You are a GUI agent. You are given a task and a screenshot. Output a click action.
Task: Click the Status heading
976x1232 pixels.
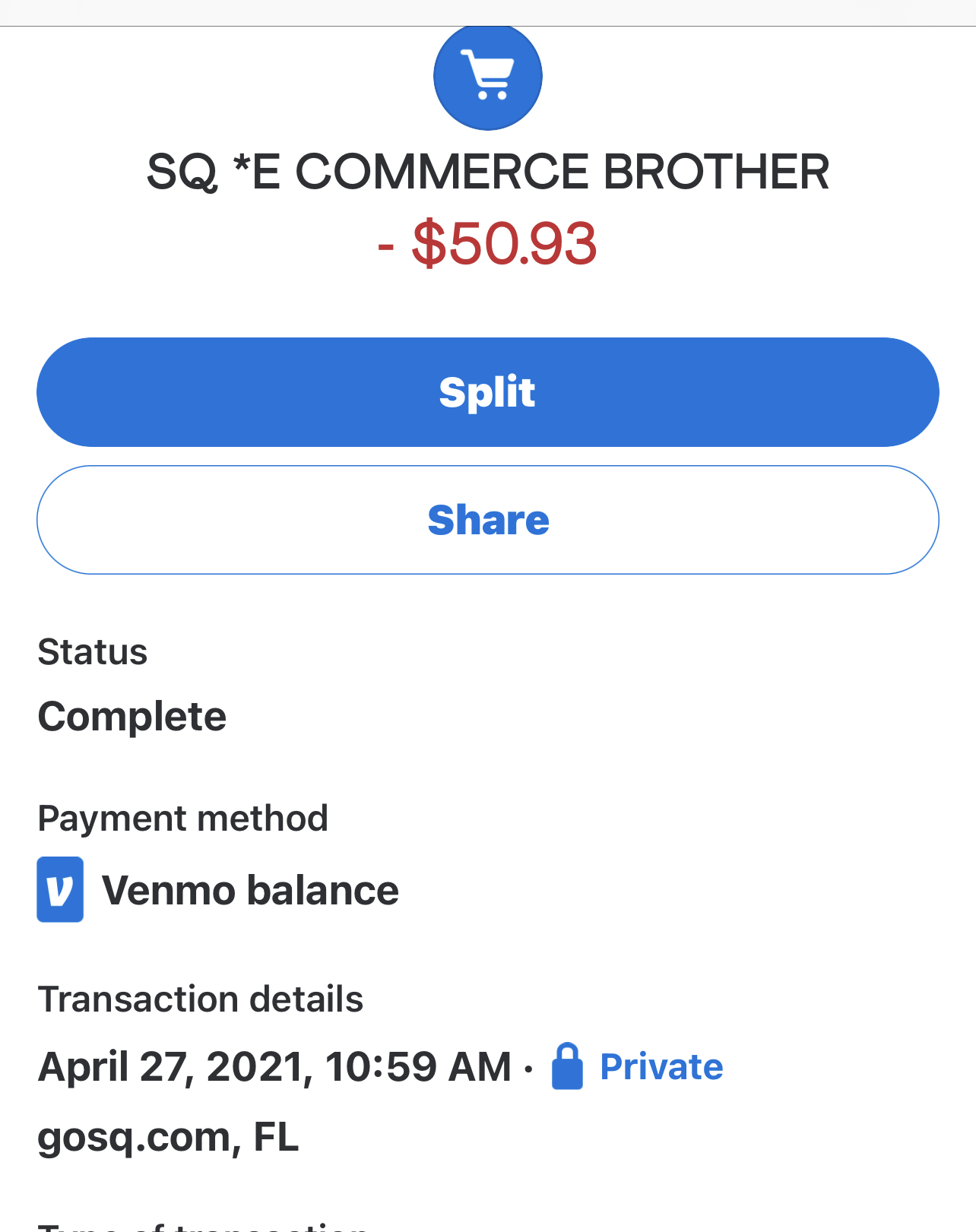point(93,652)
